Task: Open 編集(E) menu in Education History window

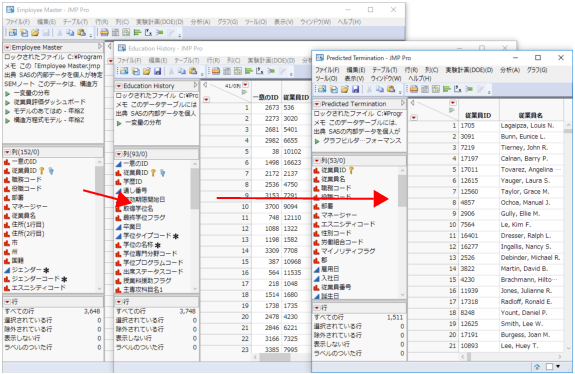Action: (x=158, y=60)
